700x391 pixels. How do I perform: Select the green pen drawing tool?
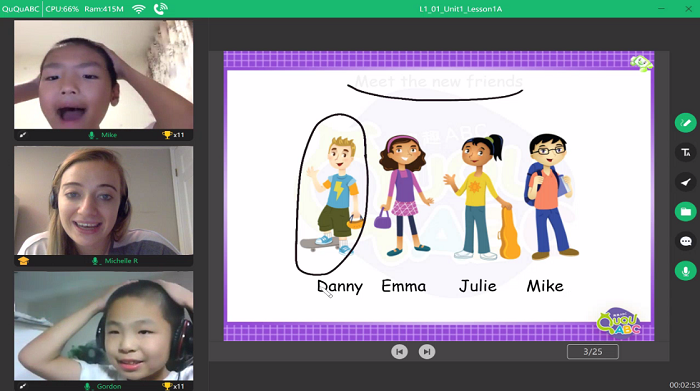[x=686, y=123]
